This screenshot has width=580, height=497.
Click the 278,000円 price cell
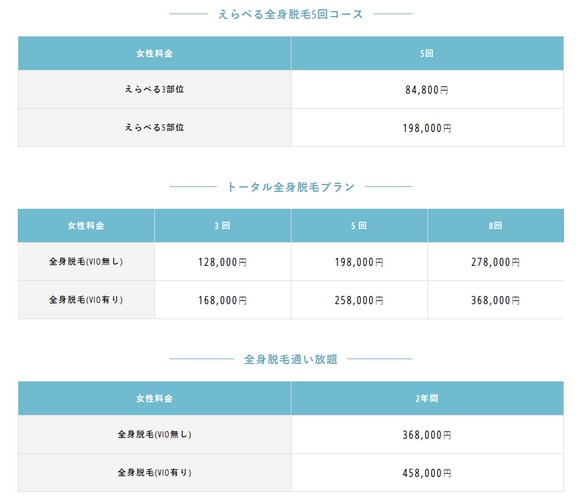[495, 262]
